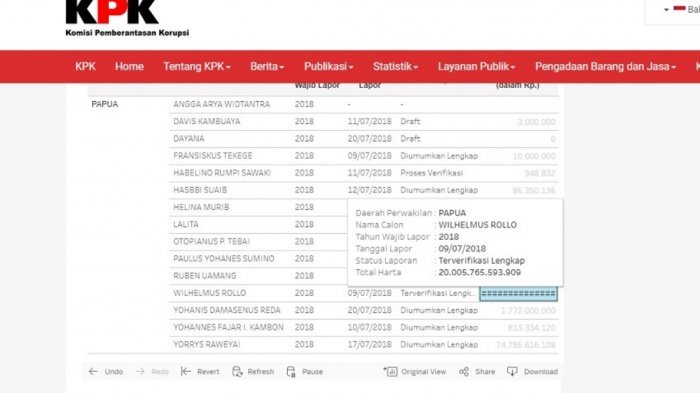Select row YORRYS RAWEYAI
Screen dimensions: 700x393
pos(207,344)
